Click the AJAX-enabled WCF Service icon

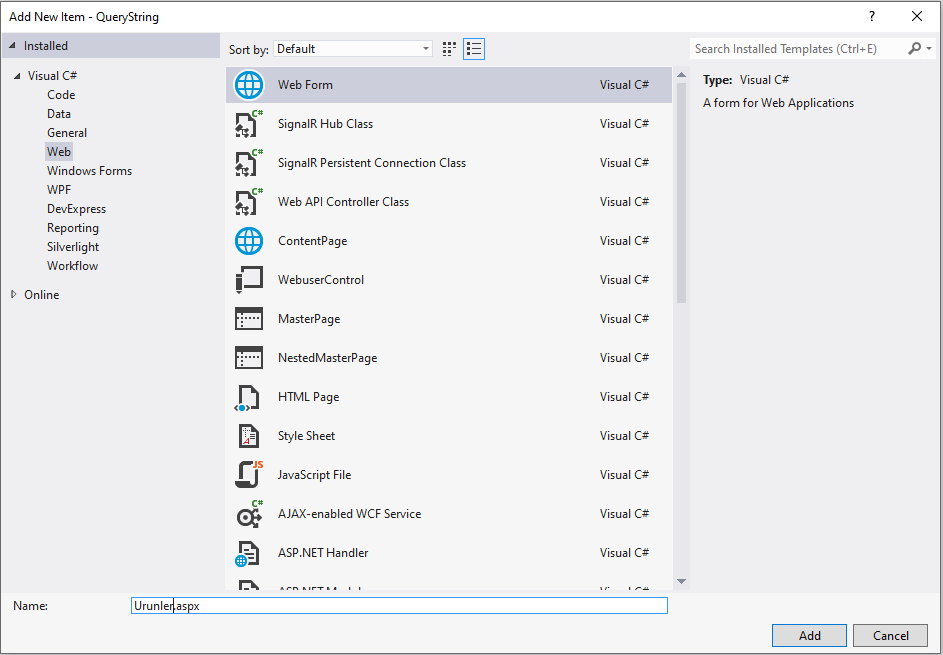[x=248, y=514]
